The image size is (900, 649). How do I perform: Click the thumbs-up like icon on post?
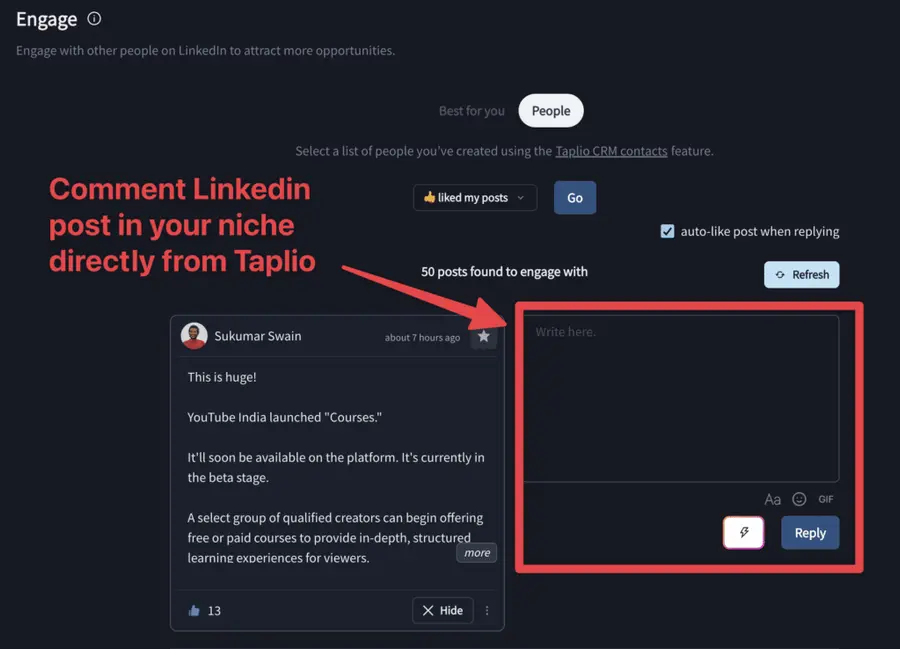click(194, 611)
